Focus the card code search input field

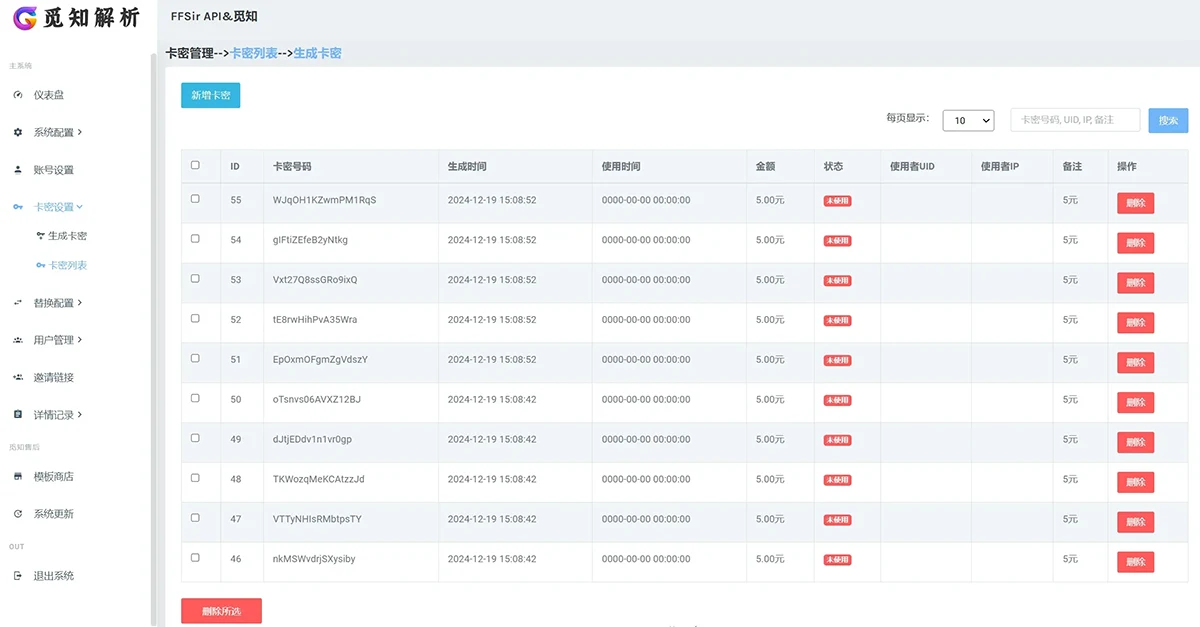coord(1075,120)
